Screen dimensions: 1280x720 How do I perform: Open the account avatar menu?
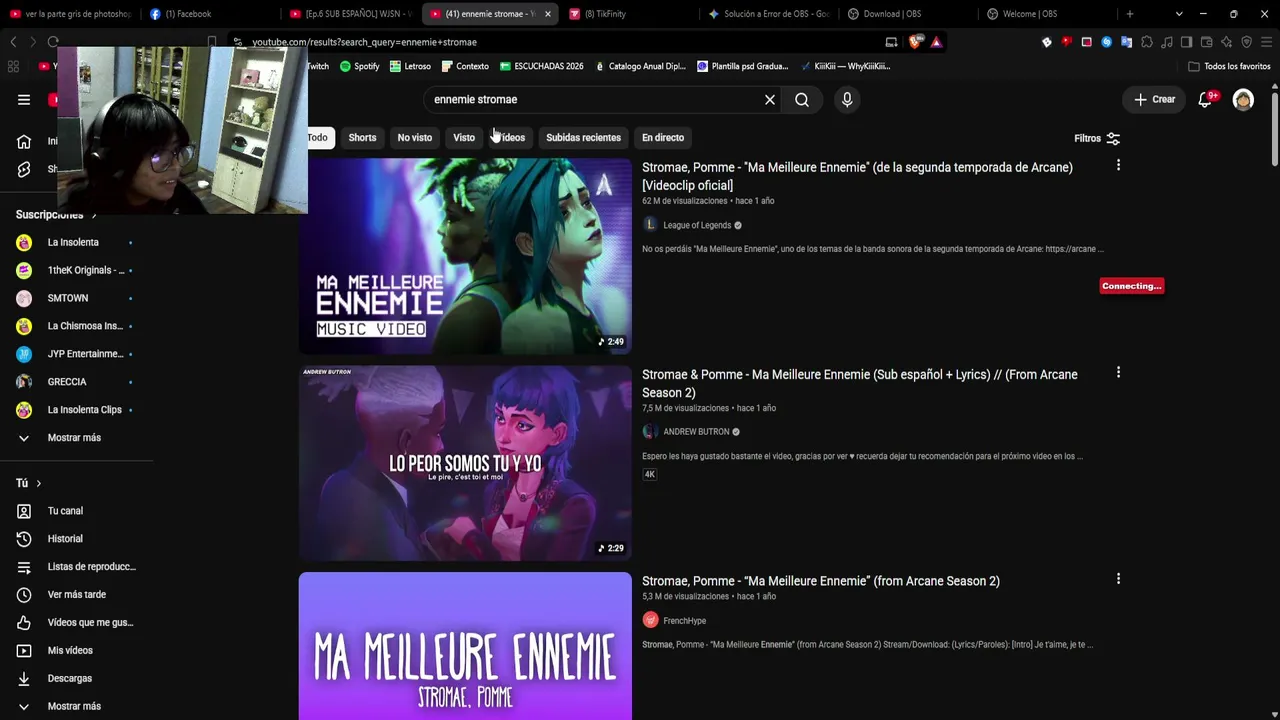[1243, 100]
